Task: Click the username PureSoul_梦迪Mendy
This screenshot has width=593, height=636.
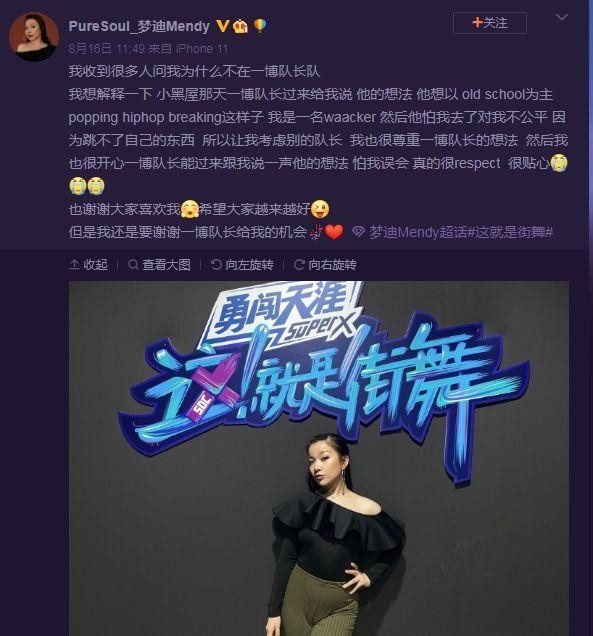Action: point(139,26)
